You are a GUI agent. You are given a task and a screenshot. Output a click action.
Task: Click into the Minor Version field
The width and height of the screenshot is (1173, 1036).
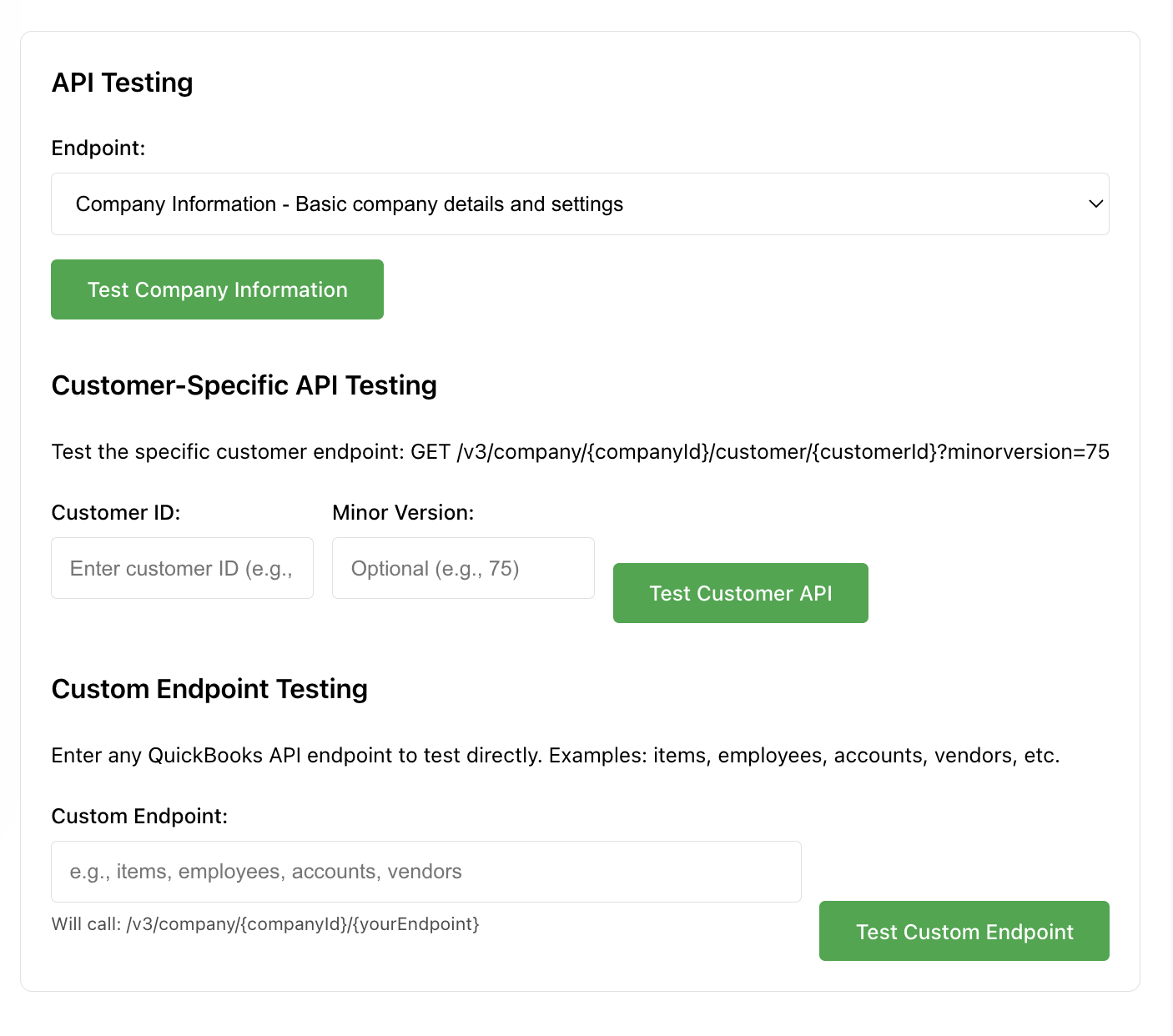point(463,568)
